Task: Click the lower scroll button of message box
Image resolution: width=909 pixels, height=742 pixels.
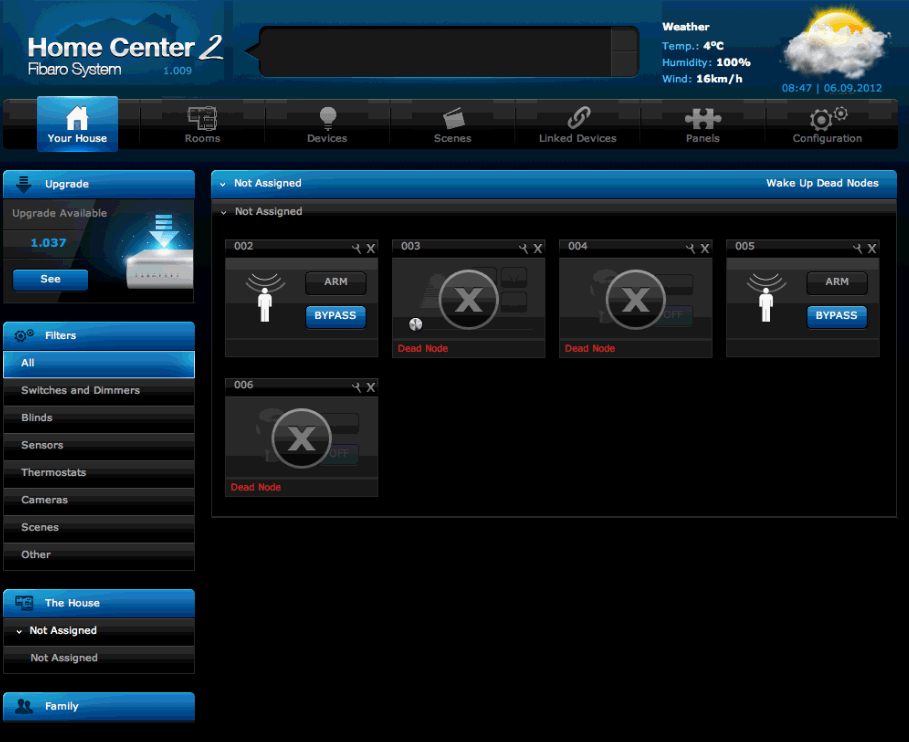Action: tap(624, 63)
